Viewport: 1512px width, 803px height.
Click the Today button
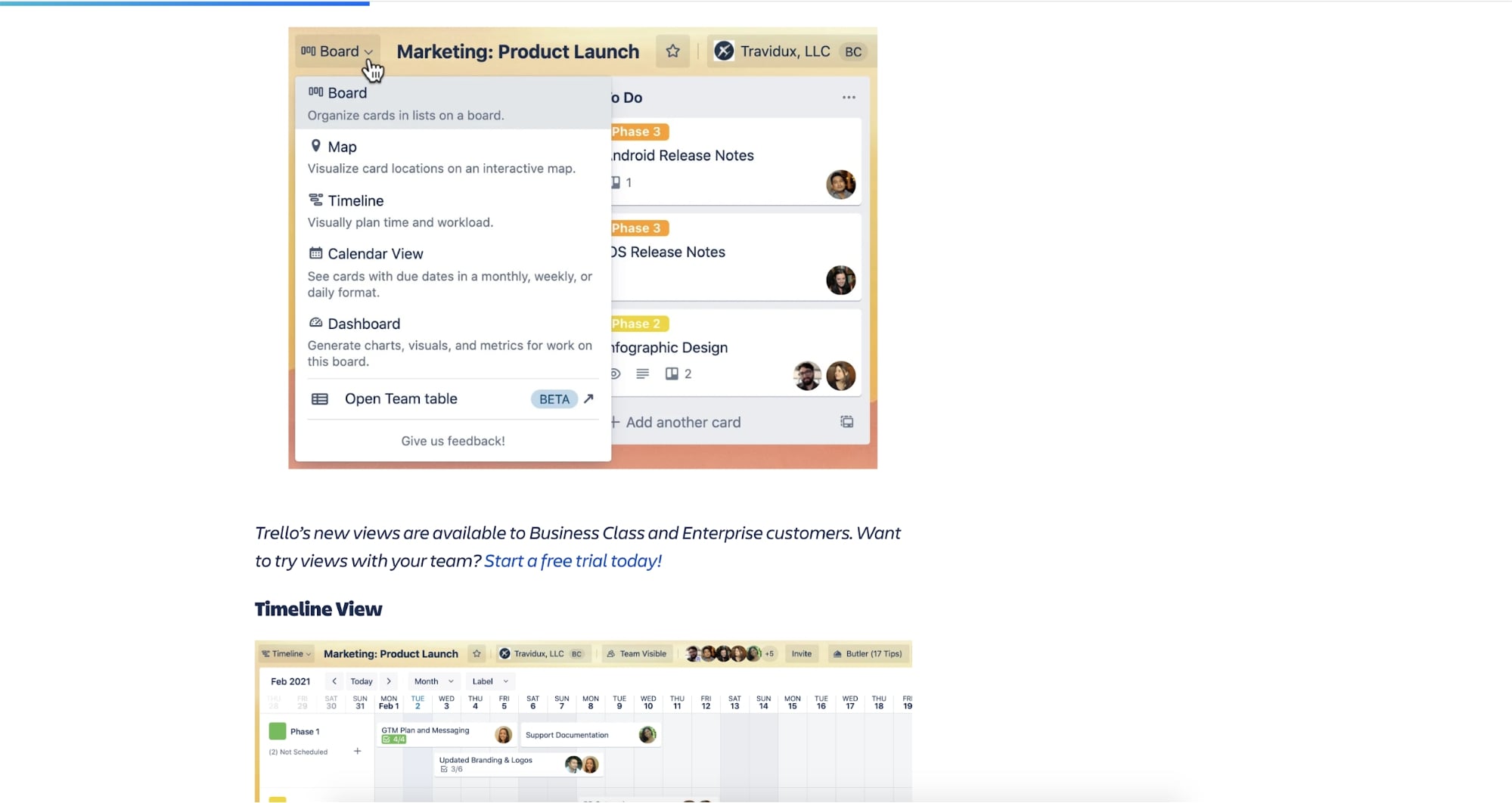pyautogui.click(x=362, y=681)
